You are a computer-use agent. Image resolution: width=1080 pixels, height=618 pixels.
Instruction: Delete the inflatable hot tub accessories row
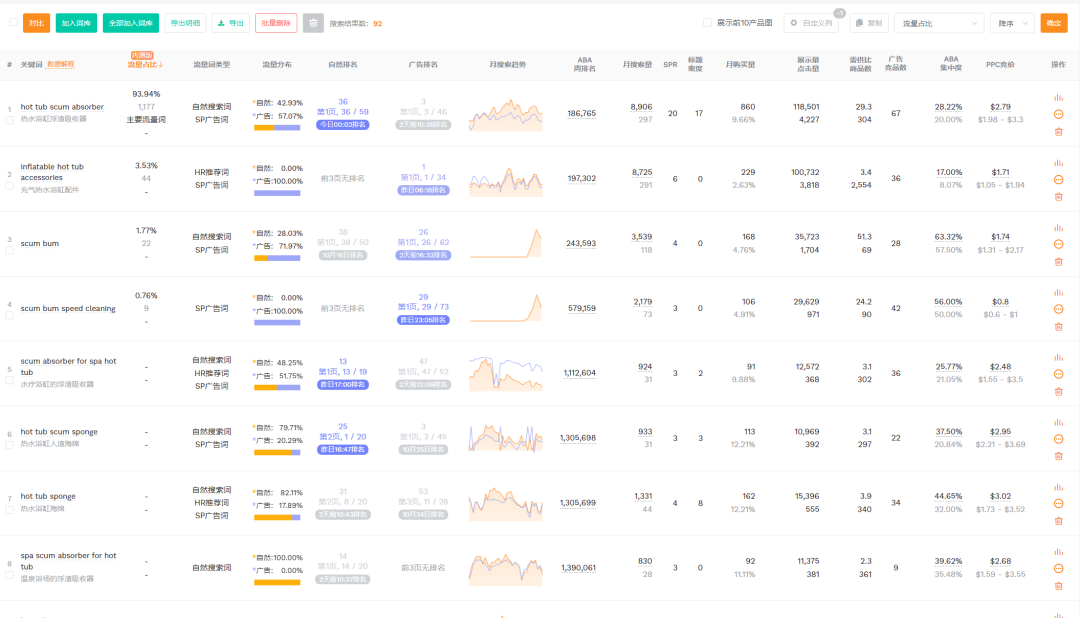(x=1058, y=196)
